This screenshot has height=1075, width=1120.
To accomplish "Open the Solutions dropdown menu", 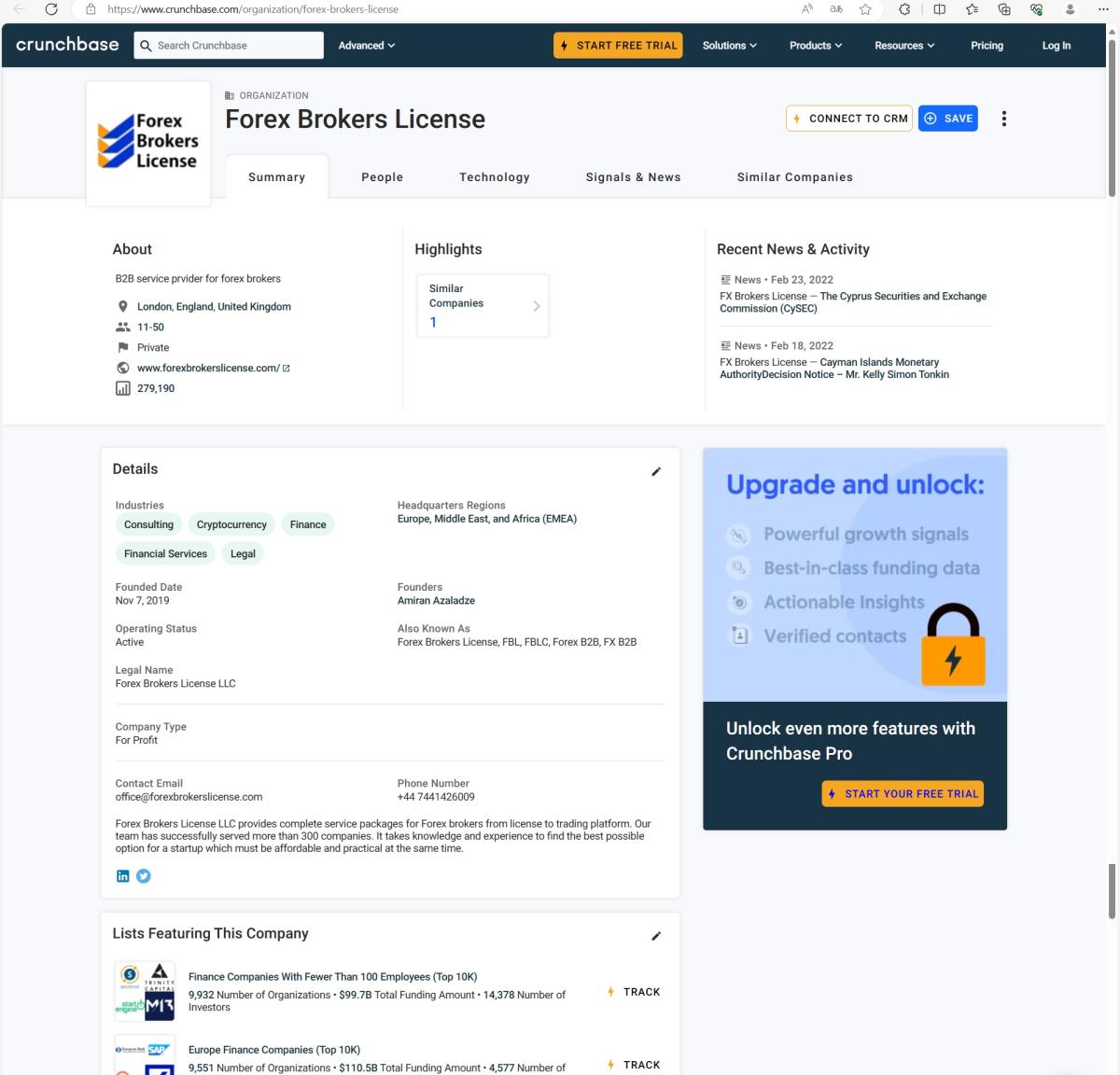I will click(729, 45).
